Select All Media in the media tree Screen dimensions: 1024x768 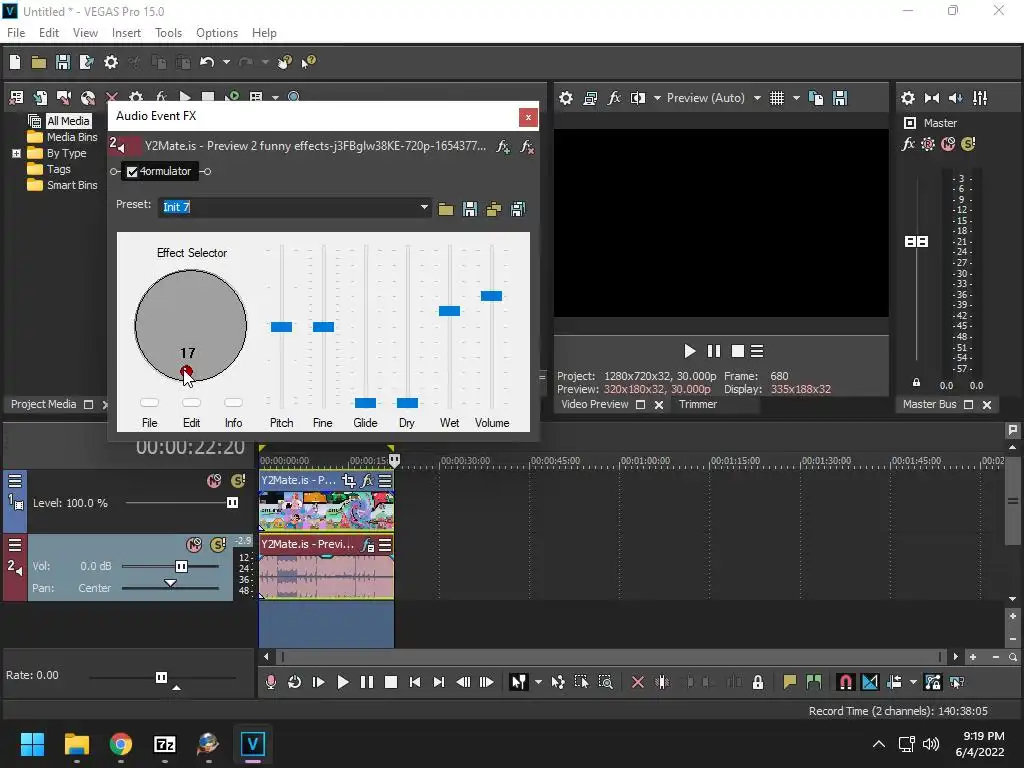68,121
